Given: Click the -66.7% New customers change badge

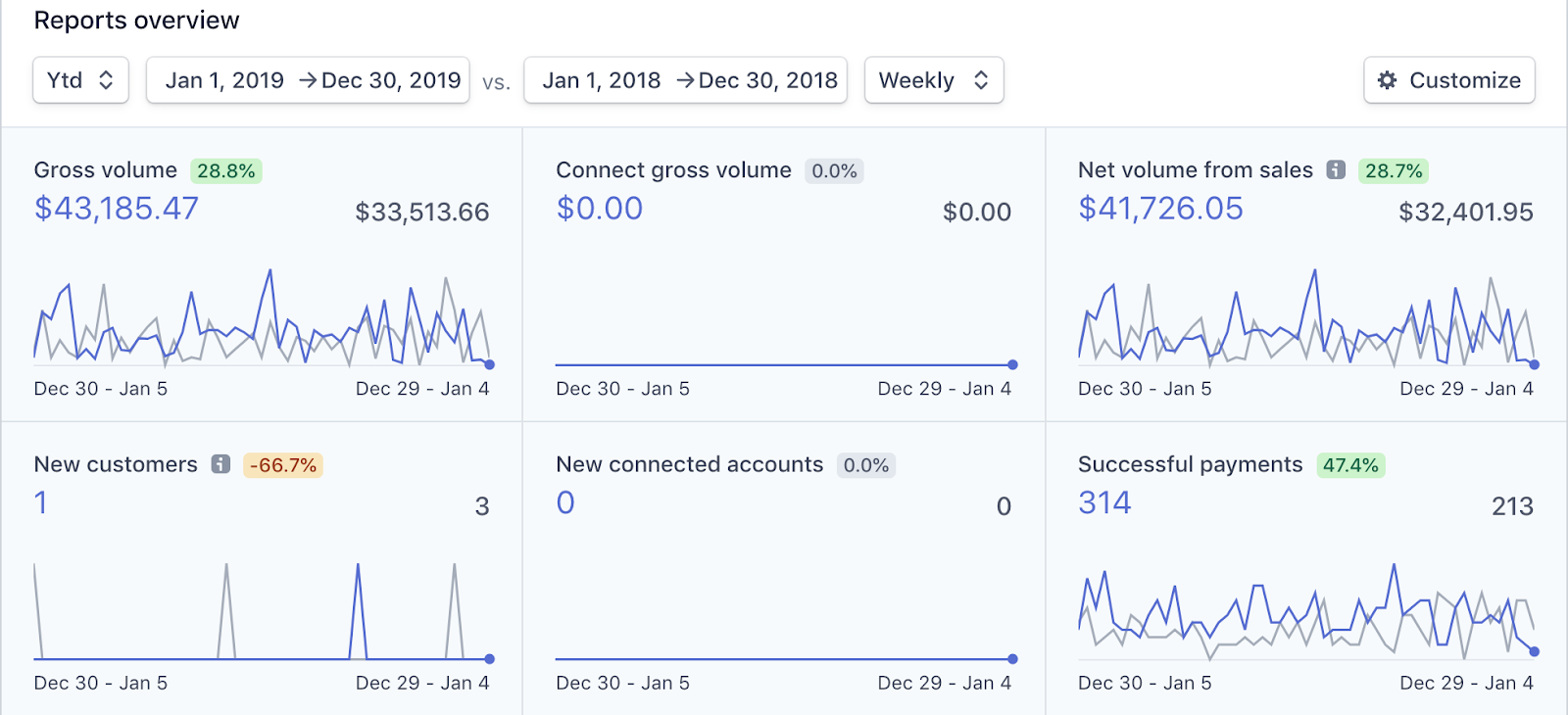Looking at the screenshot, I should [283, 465].
